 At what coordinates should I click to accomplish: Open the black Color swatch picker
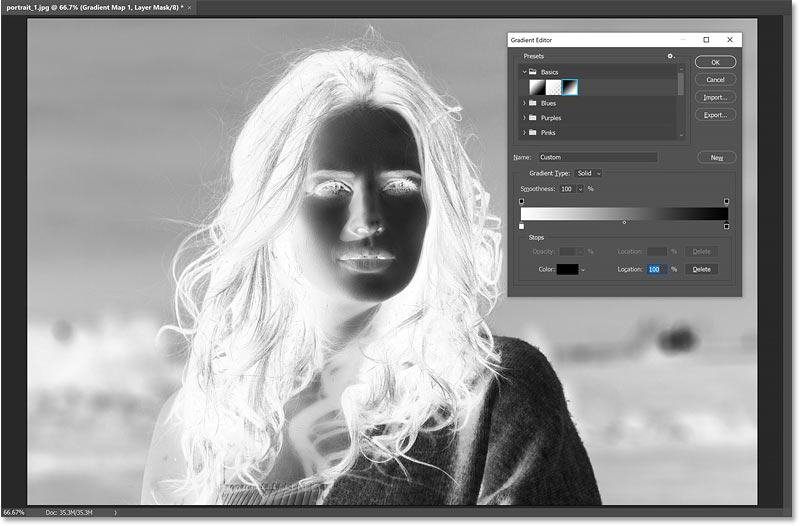[567, 270]
